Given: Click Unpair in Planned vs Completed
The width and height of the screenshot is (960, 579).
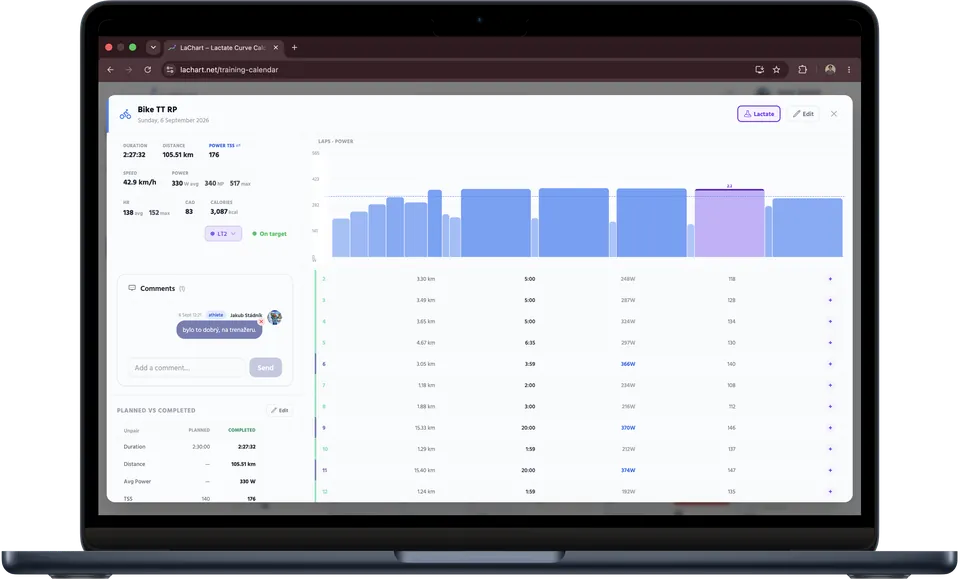Looking at the screenshot, I should tap(132, 431).
